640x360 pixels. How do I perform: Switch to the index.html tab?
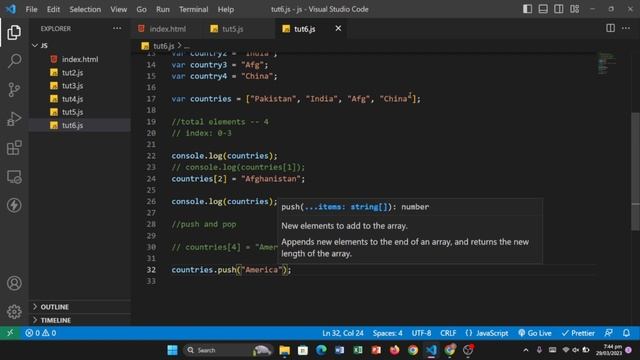click(x=167, y=29)
